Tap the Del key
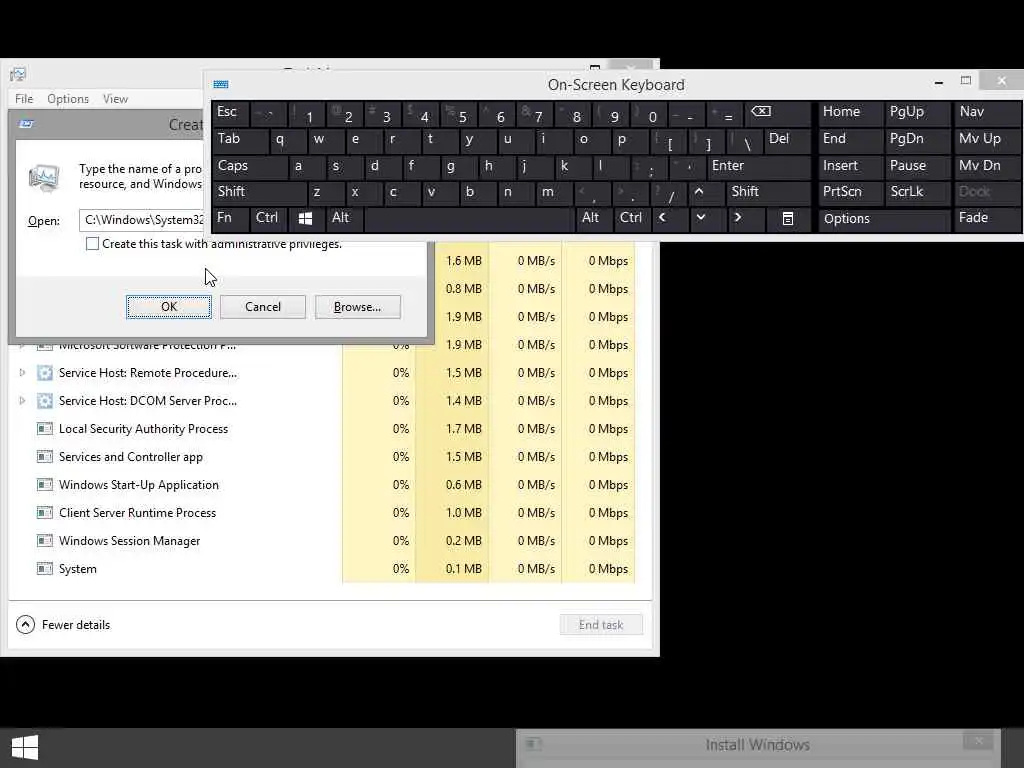The height and width of the screenshot is (768, 1024). (x=788, y=139)
